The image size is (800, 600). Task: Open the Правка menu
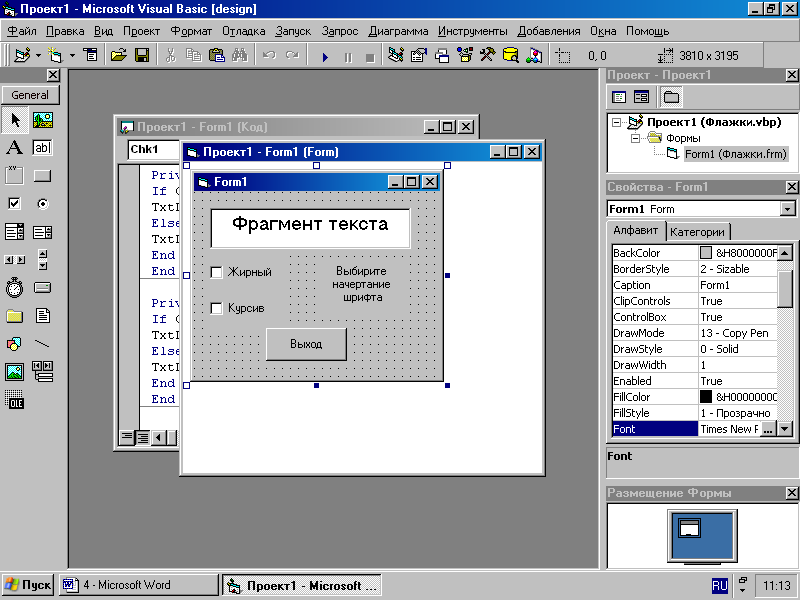[65, 31]
